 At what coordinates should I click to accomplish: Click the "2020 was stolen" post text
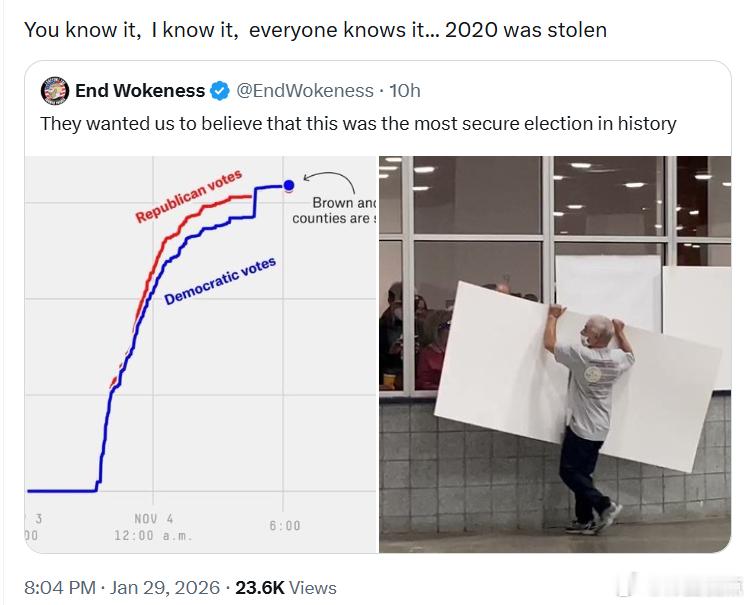pyautogui.click(x=315, y=30)
